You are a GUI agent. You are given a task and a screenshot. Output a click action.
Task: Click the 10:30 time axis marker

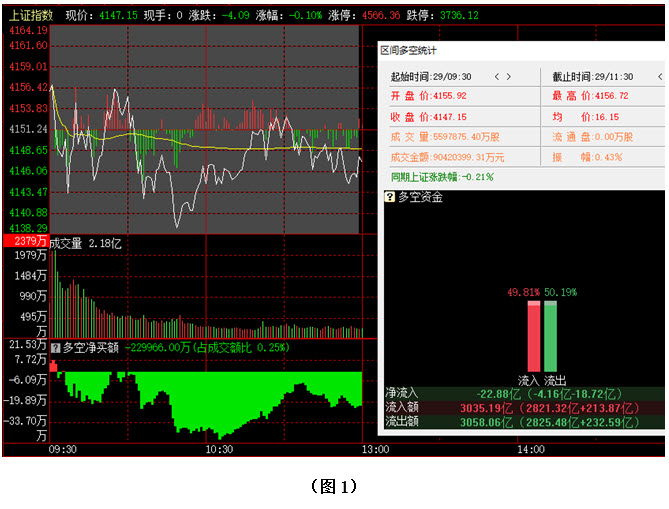click(x=218, y=450)
